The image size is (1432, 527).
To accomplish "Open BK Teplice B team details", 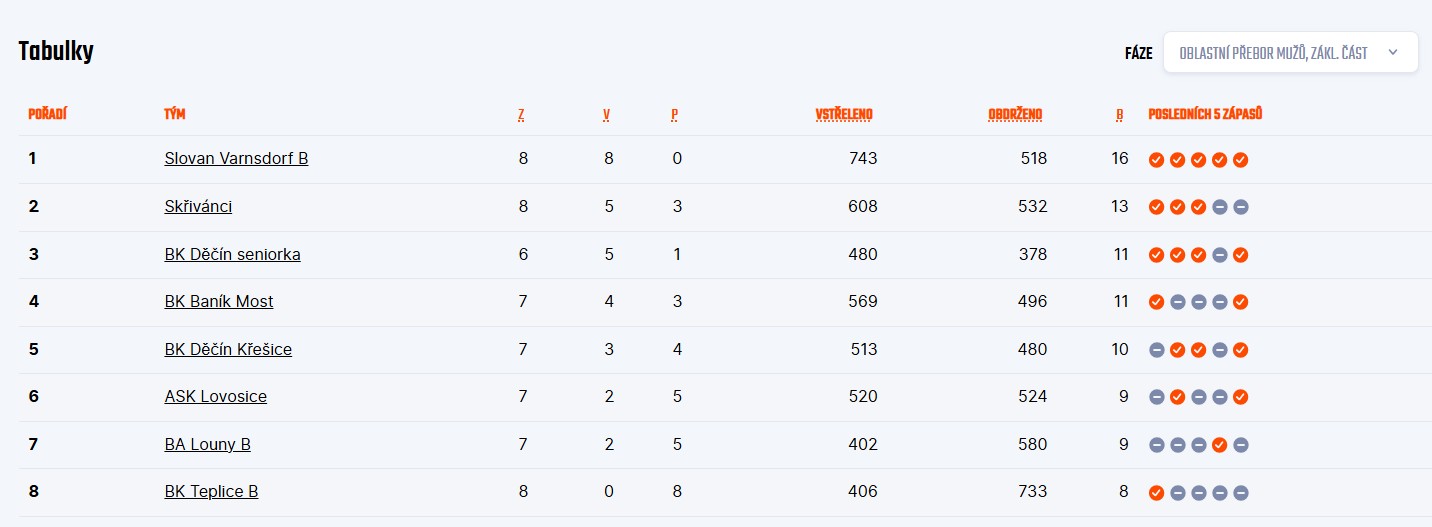I will pyautogui.click(x=211, y=491).
